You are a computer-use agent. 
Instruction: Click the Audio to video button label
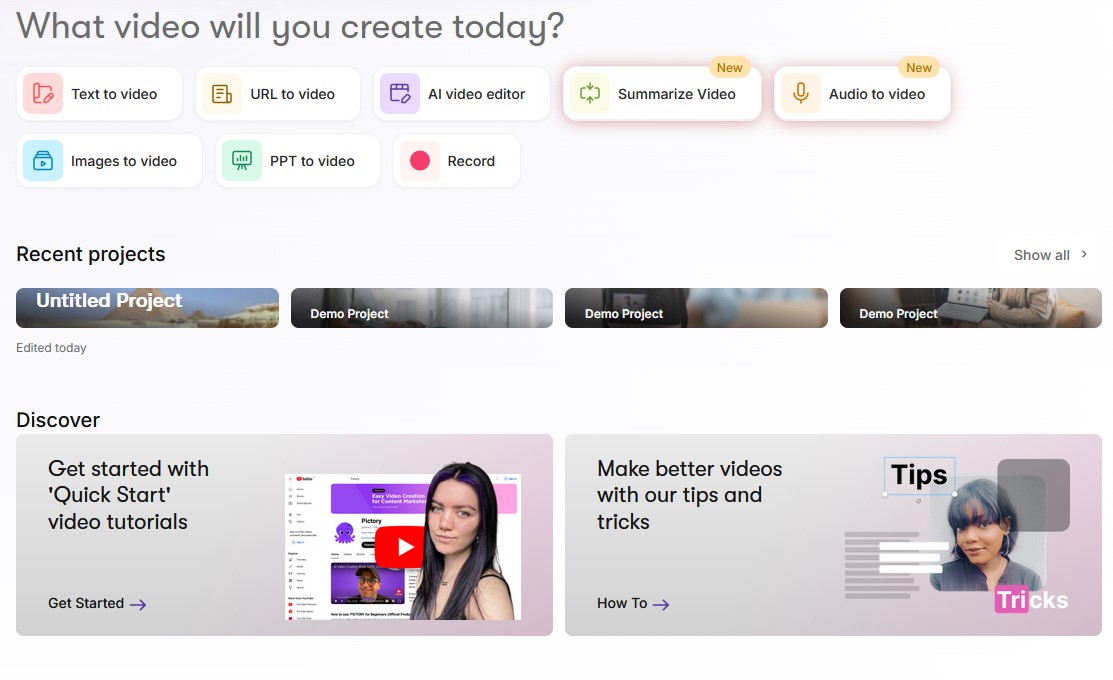point(877,94)
